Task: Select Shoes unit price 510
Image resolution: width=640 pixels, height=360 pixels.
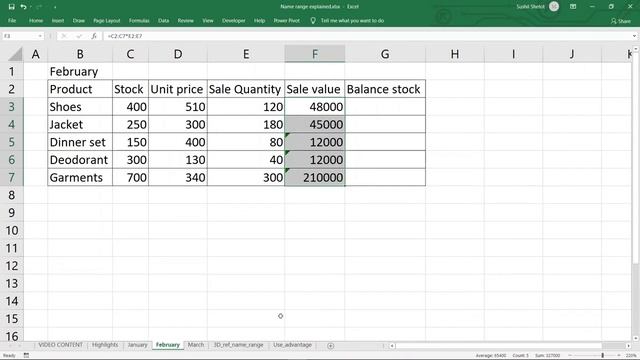Action: (178, 107)
